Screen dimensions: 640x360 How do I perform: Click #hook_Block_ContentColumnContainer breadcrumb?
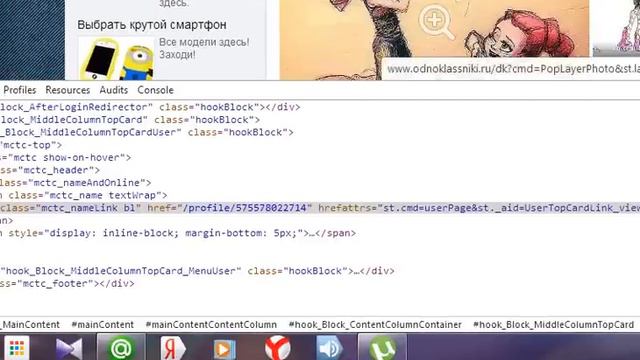[x=375, y=325]
